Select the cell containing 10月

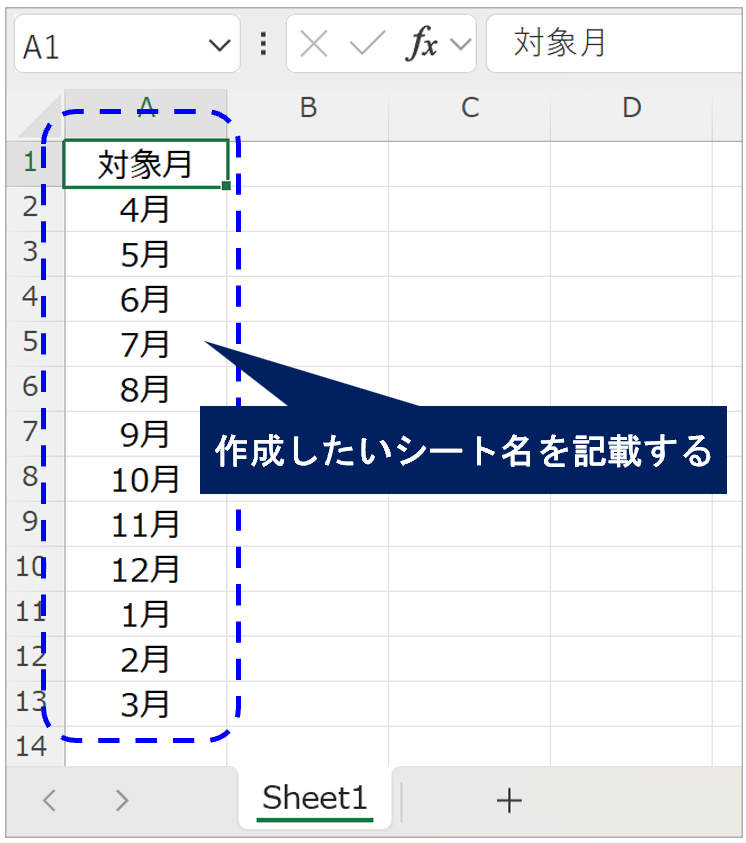click(x=146, y=479)
